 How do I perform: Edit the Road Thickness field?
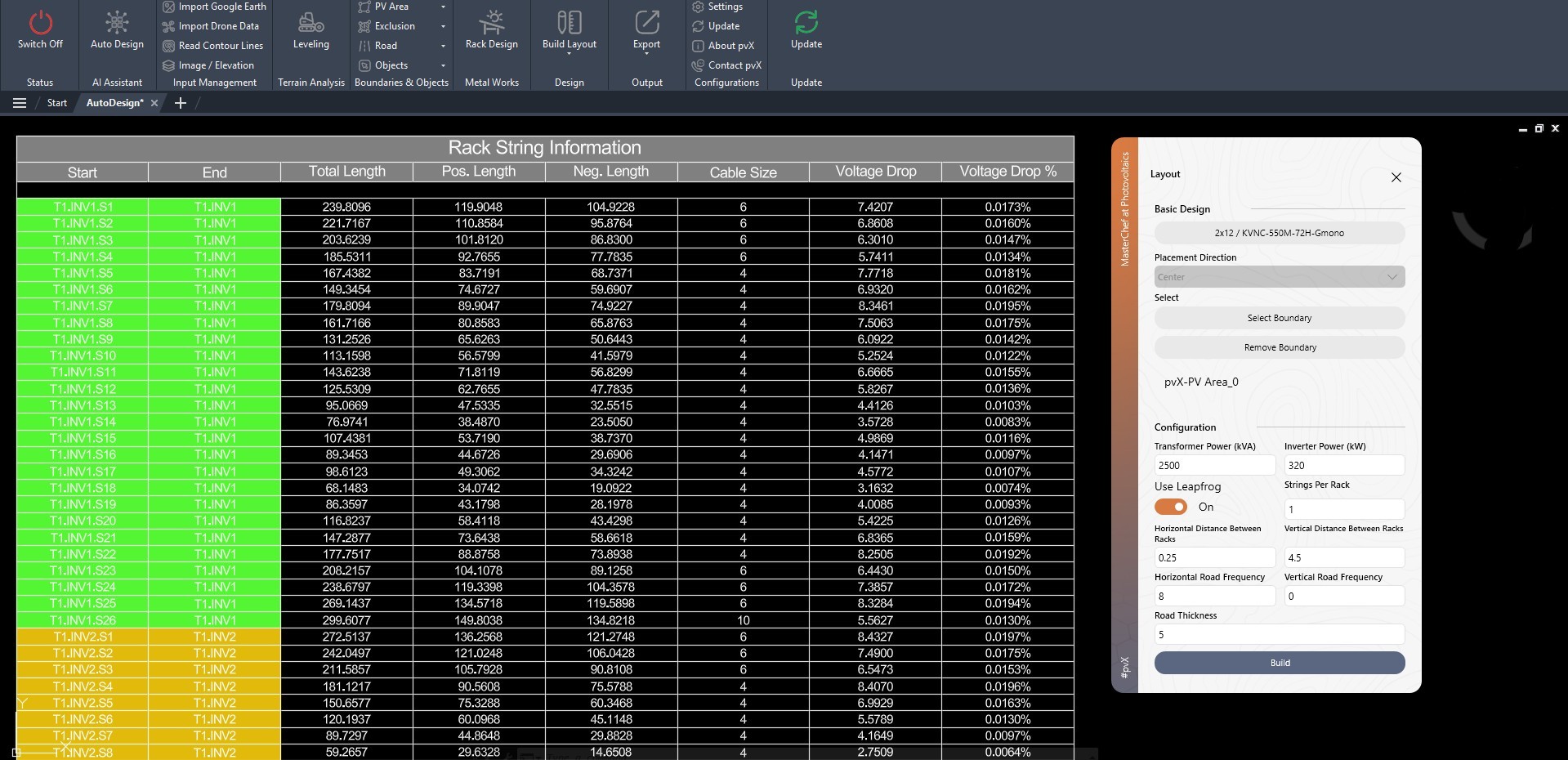(1280, 634)
